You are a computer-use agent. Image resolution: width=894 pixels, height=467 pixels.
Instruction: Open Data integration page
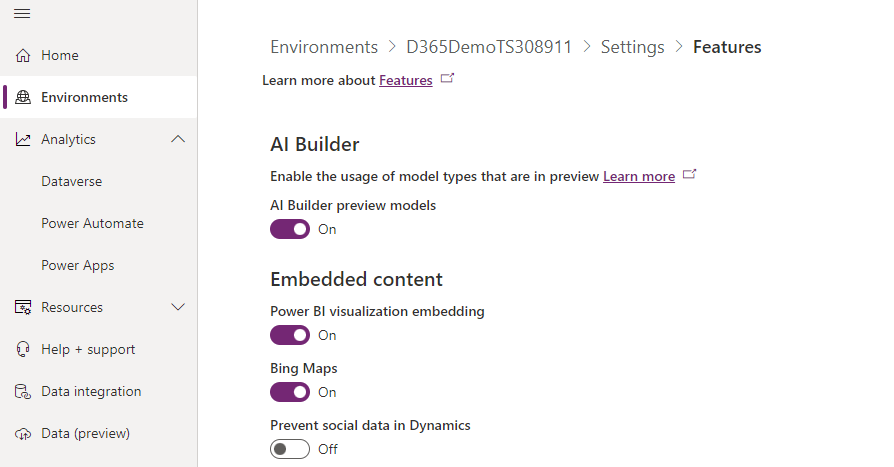click(x=91, y=392)
